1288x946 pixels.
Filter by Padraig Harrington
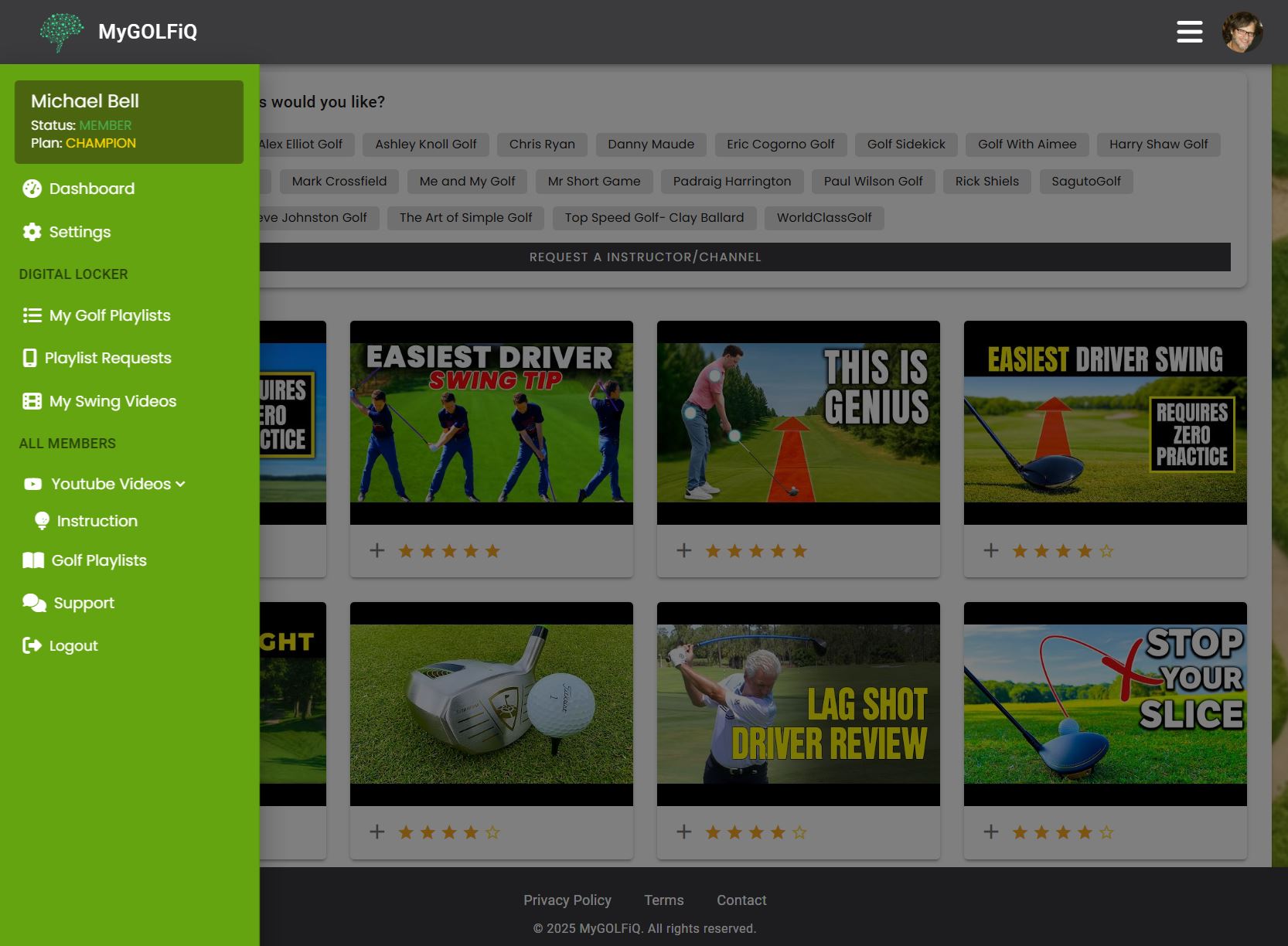[732, 182]
